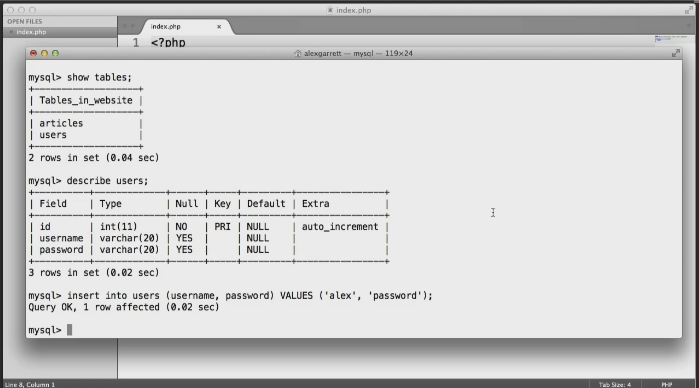
Task: Toggle fullscreen of the Terminal window
Action: 676,53
